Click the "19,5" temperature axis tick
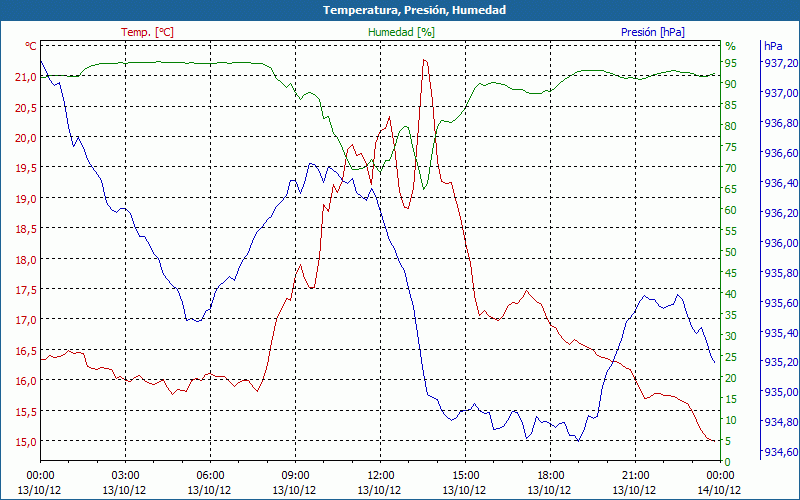The width and height of the screenshot is (800, 500). pyautogui.click(x=25, y=168)
